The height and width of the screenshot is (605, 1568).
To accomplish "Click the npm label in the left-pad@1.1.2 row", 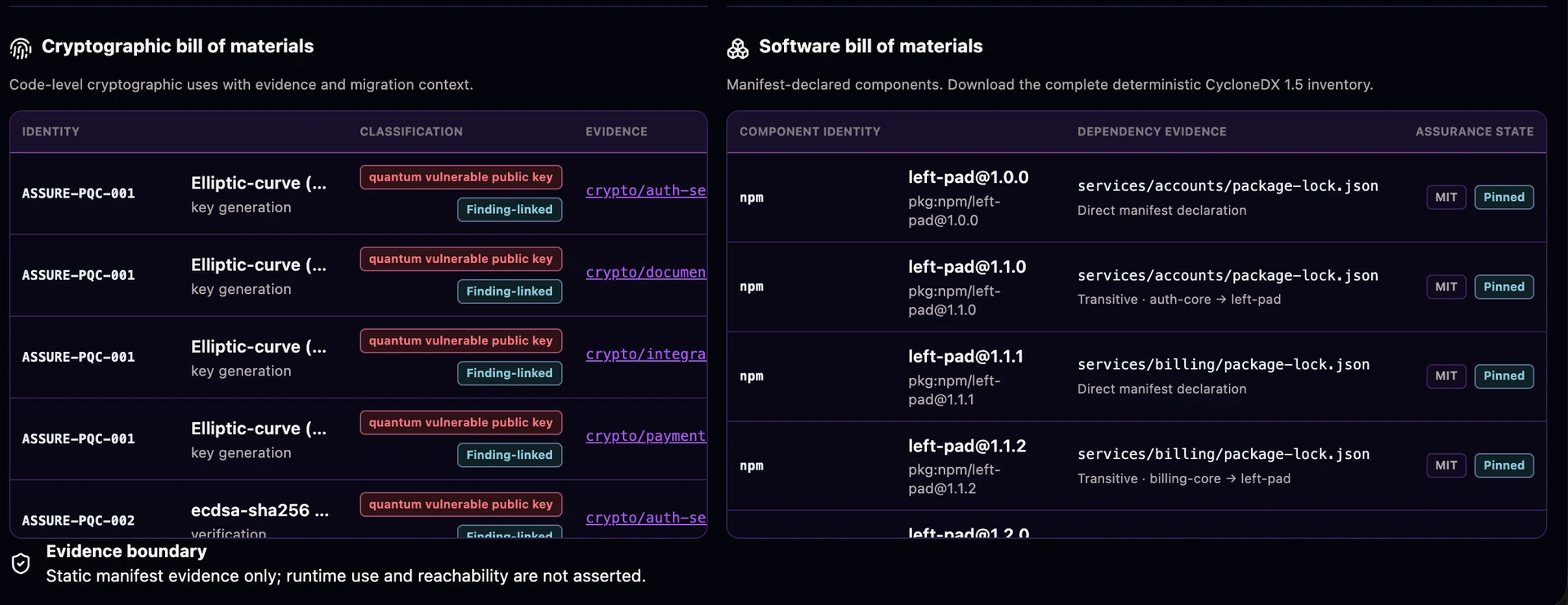I will tap(751, 466).
